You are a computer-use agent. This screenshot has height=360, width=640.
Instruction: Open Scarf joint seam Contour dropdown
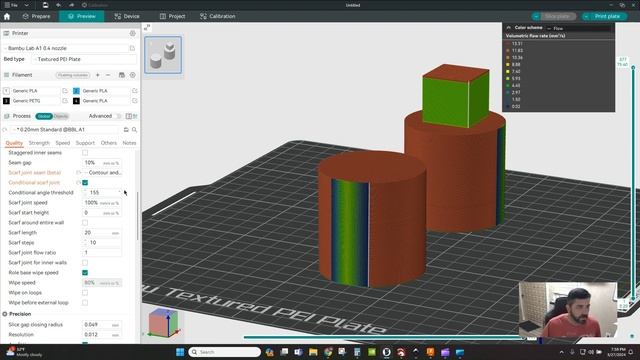pos(102,173)
